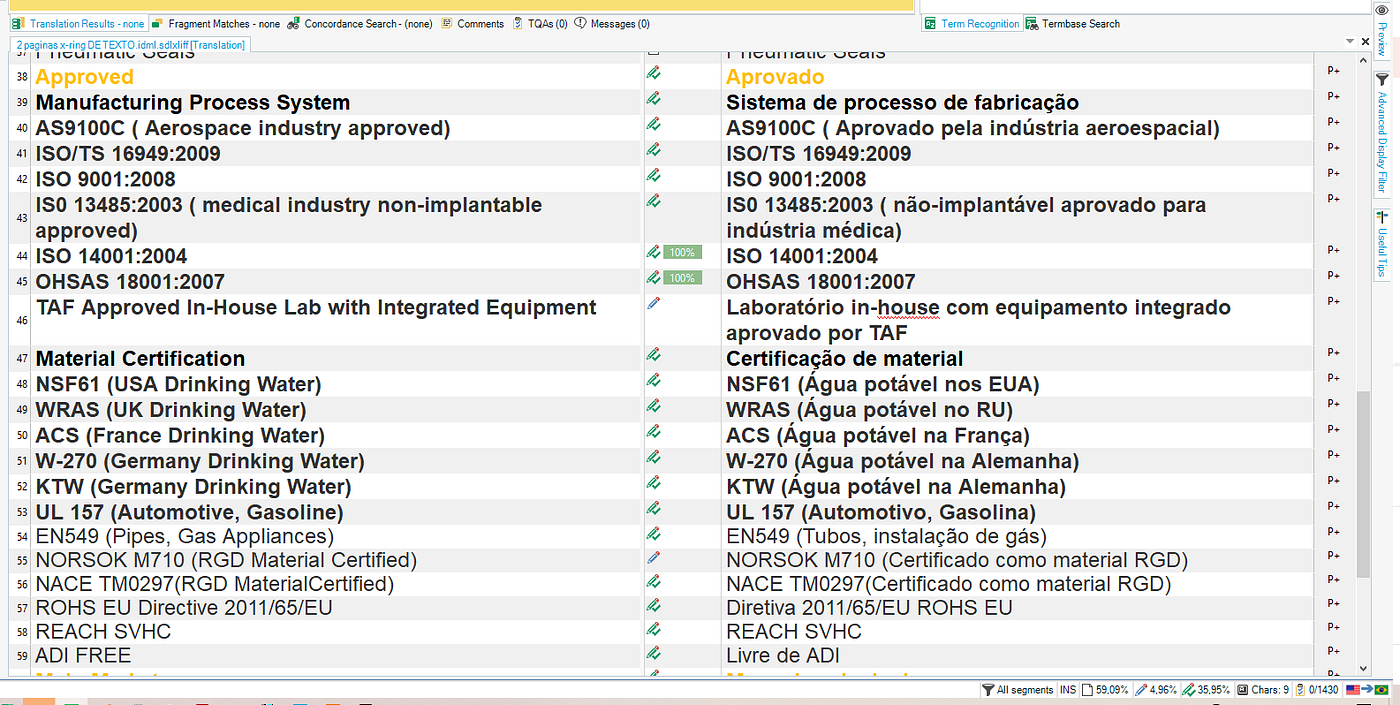
Task: Click the 35,95% translated indicator
Action: pos(1206,690)
